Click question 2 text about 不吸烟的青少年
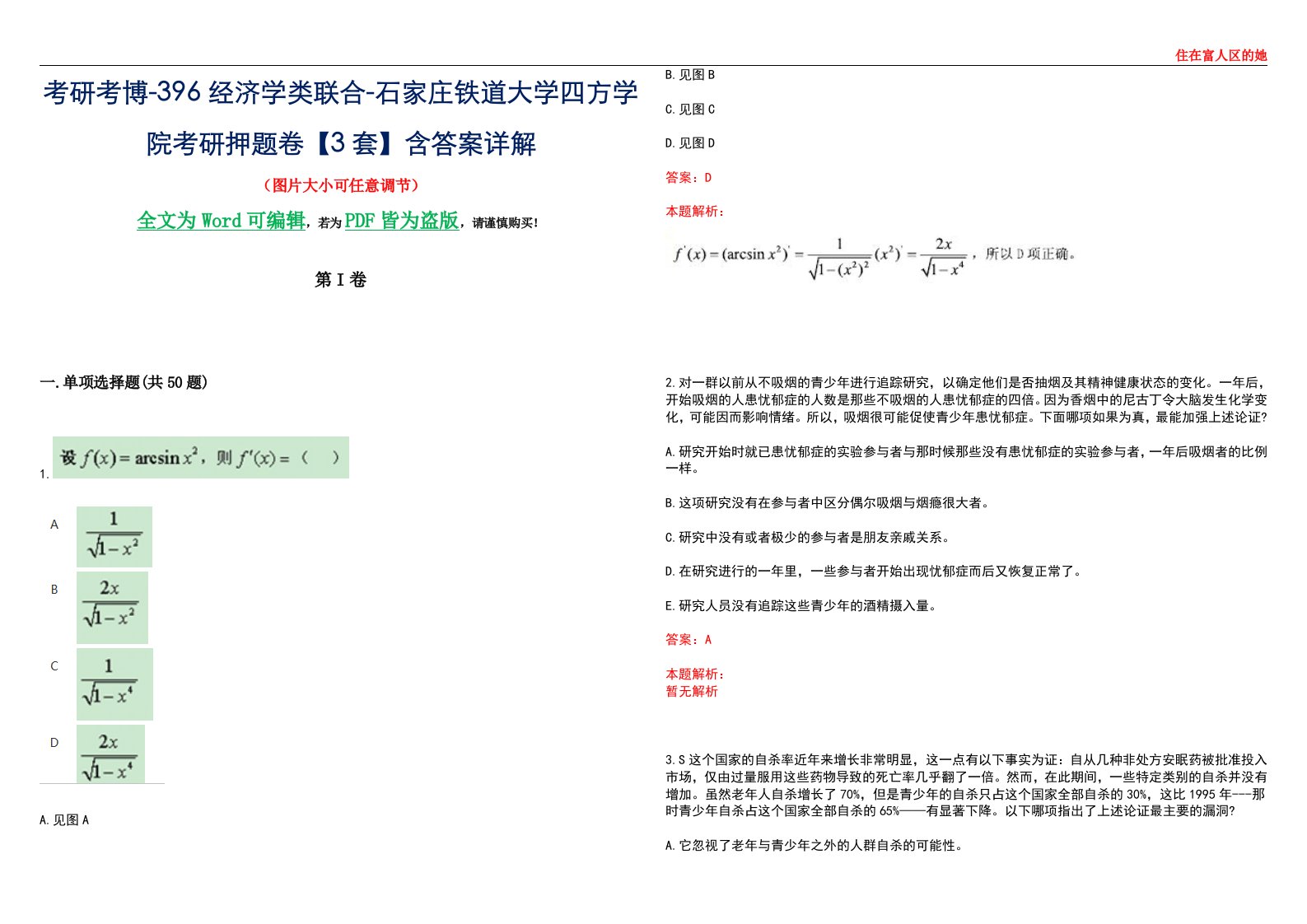The image size is (1307, 924). [966, 399]
